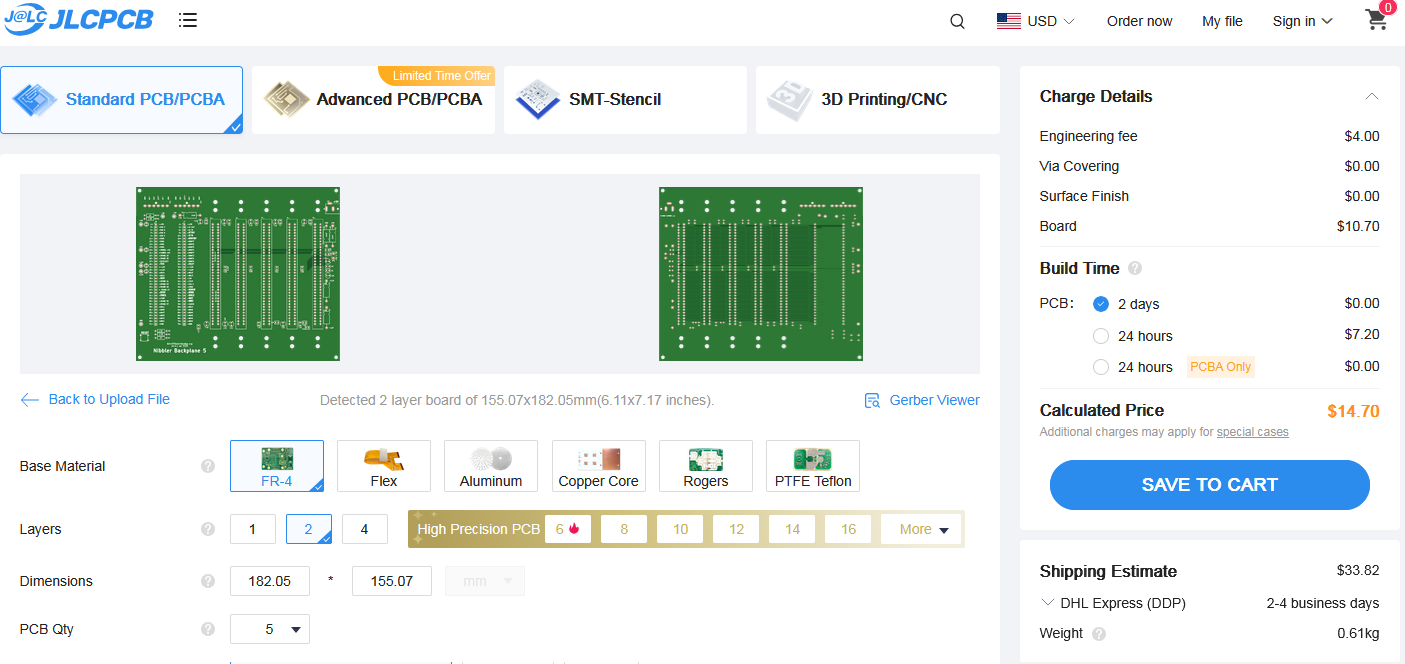The height and width of the screenshot is (664, 1405).
Task: Select the 2 days build time option
Action: point(1101,304)
